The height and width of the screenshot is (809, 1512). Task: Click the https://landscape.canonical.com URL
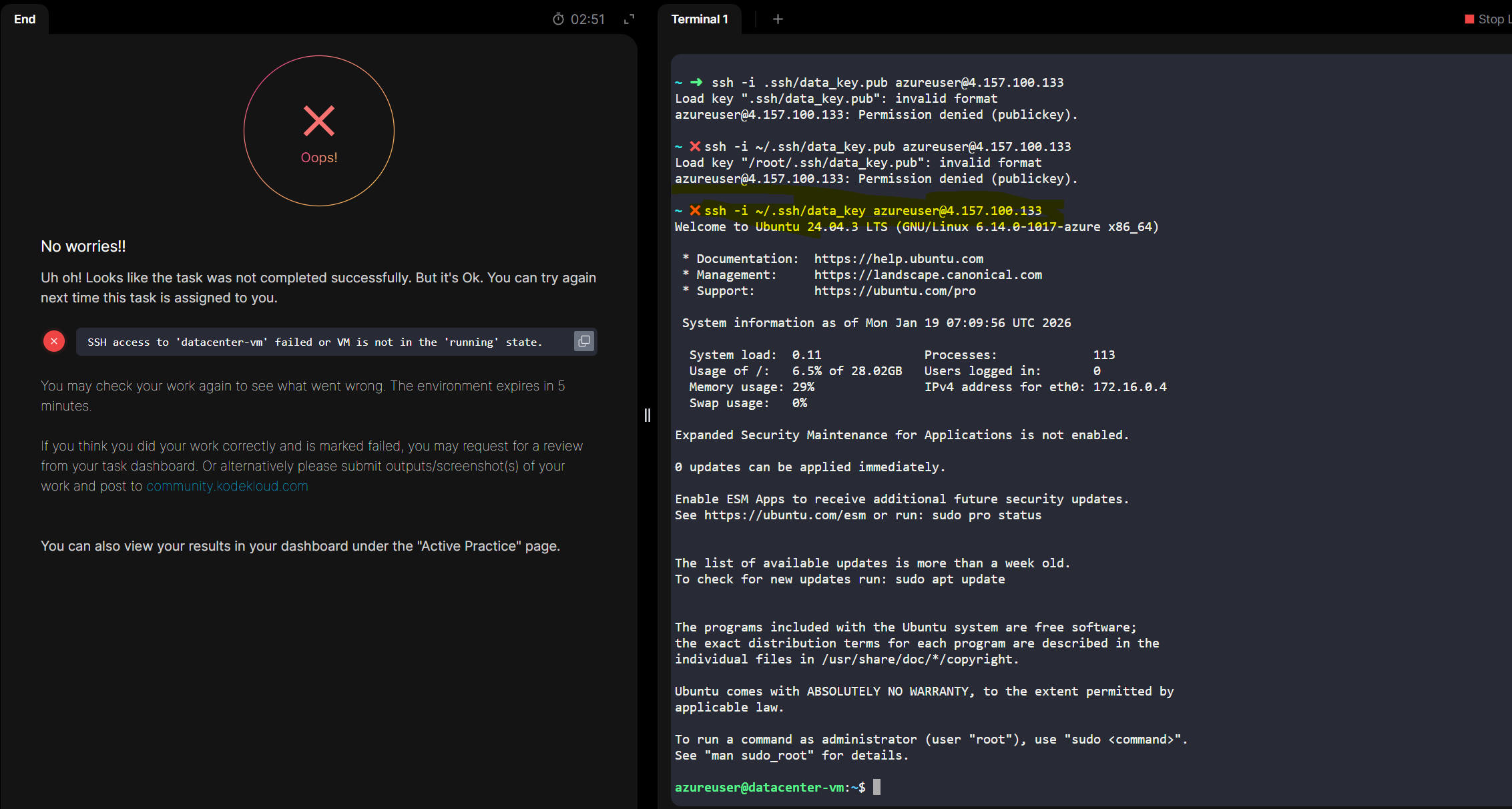coord(928,274)
